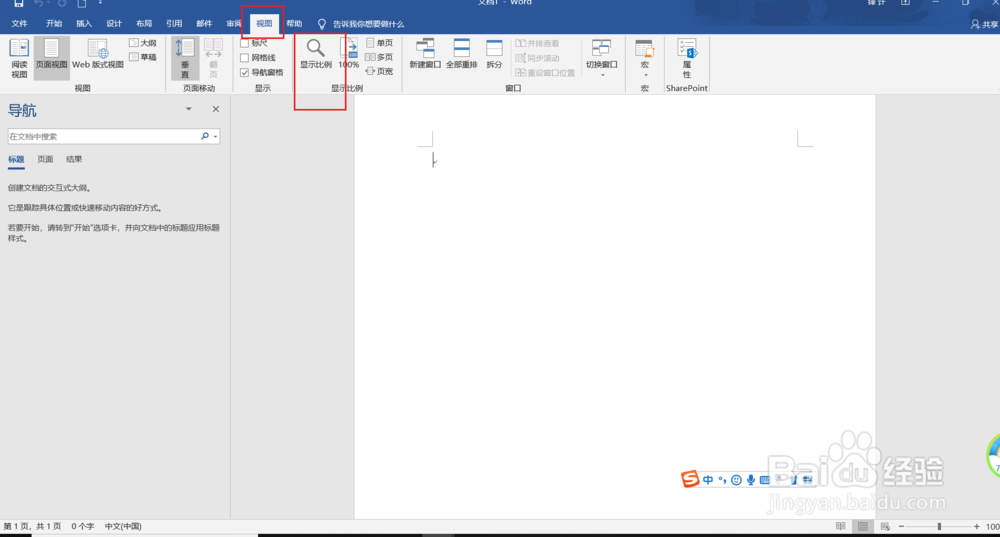
Task: Click the zoom in plus button
Action: (976, 526)
